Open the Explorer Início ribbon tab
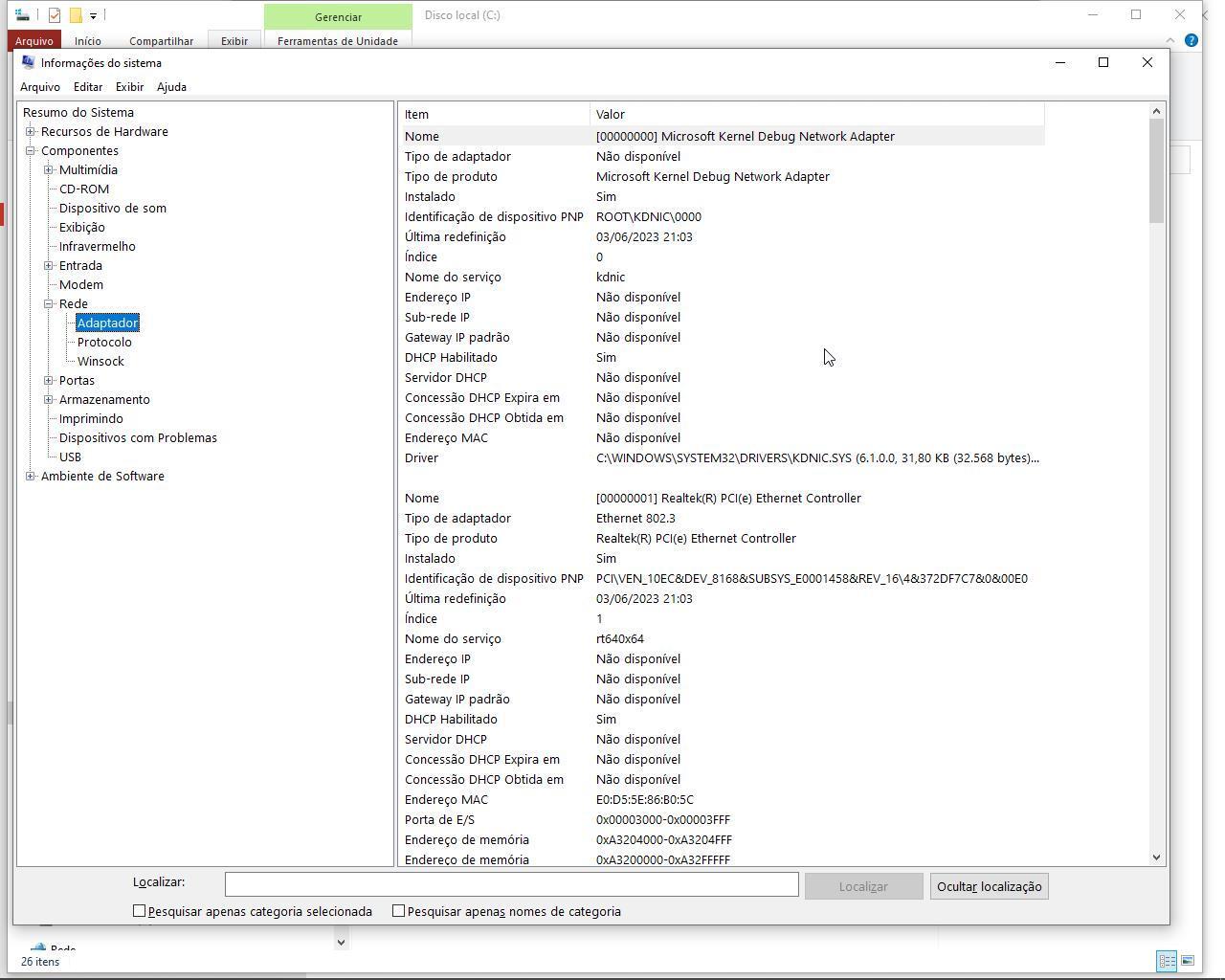This screenshot has width=1225, height=980. pyautogui.click(x=88, y=41)
